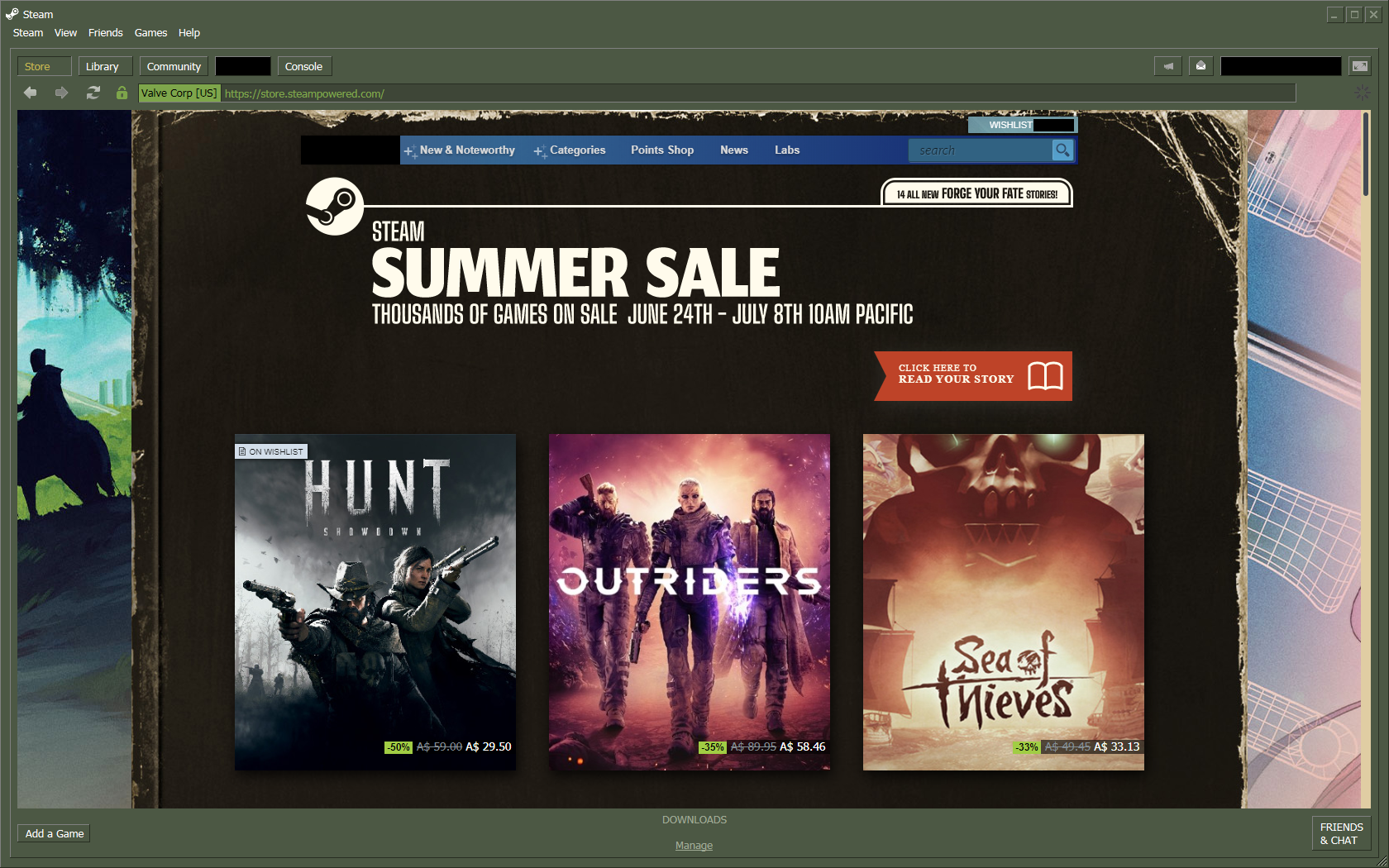Open the Labs link
The height and width of the screenshot is (868, 1389).
tap(787, 150)
